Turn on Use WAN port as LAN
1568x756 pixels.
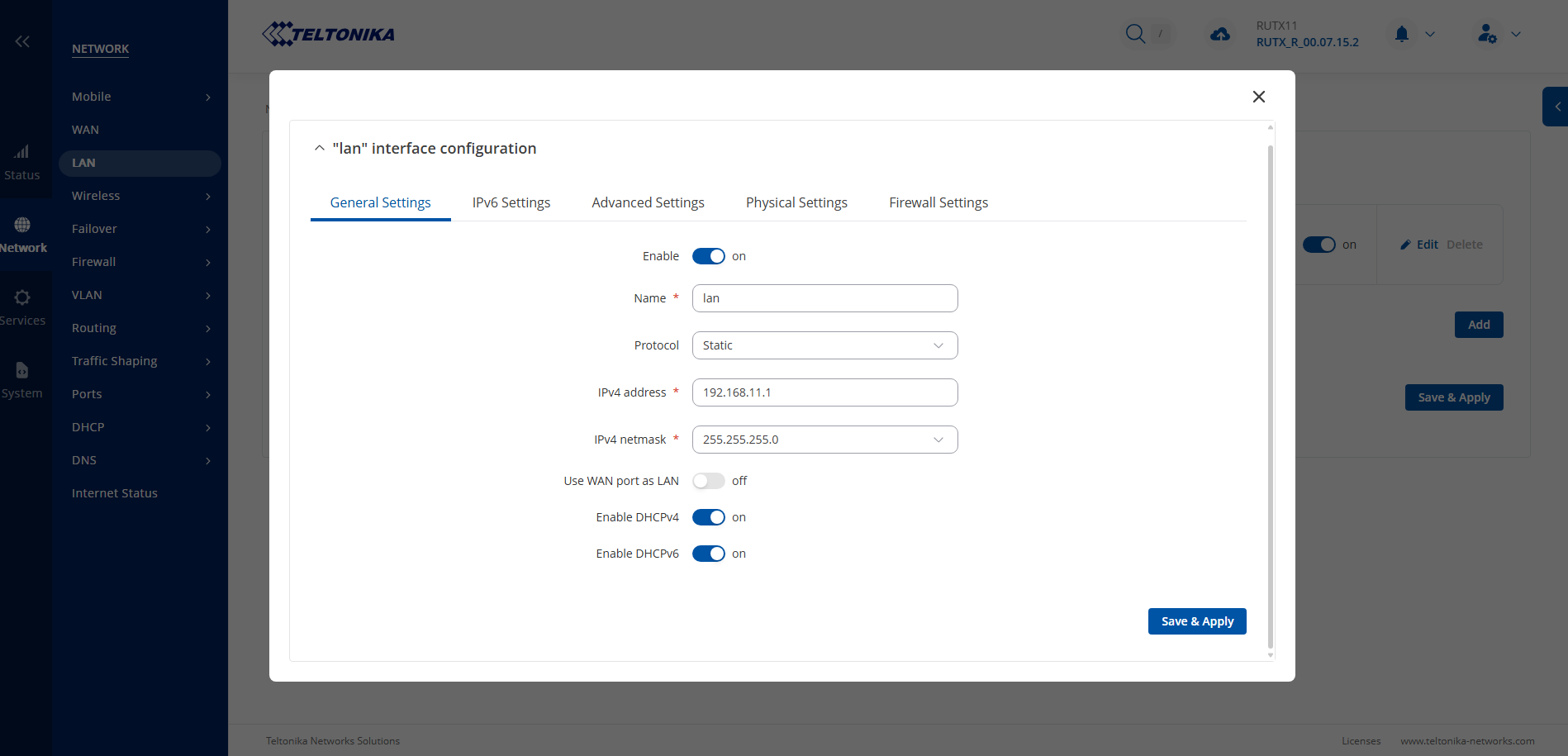pyautogui.click(x=708, y=481)
